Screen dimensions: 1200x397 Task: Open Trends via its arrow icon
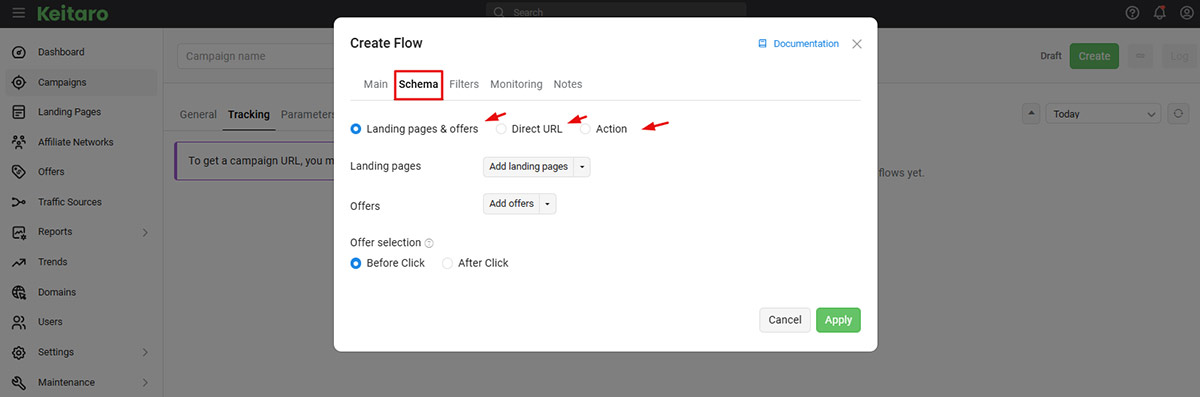[x=18, y=262]
